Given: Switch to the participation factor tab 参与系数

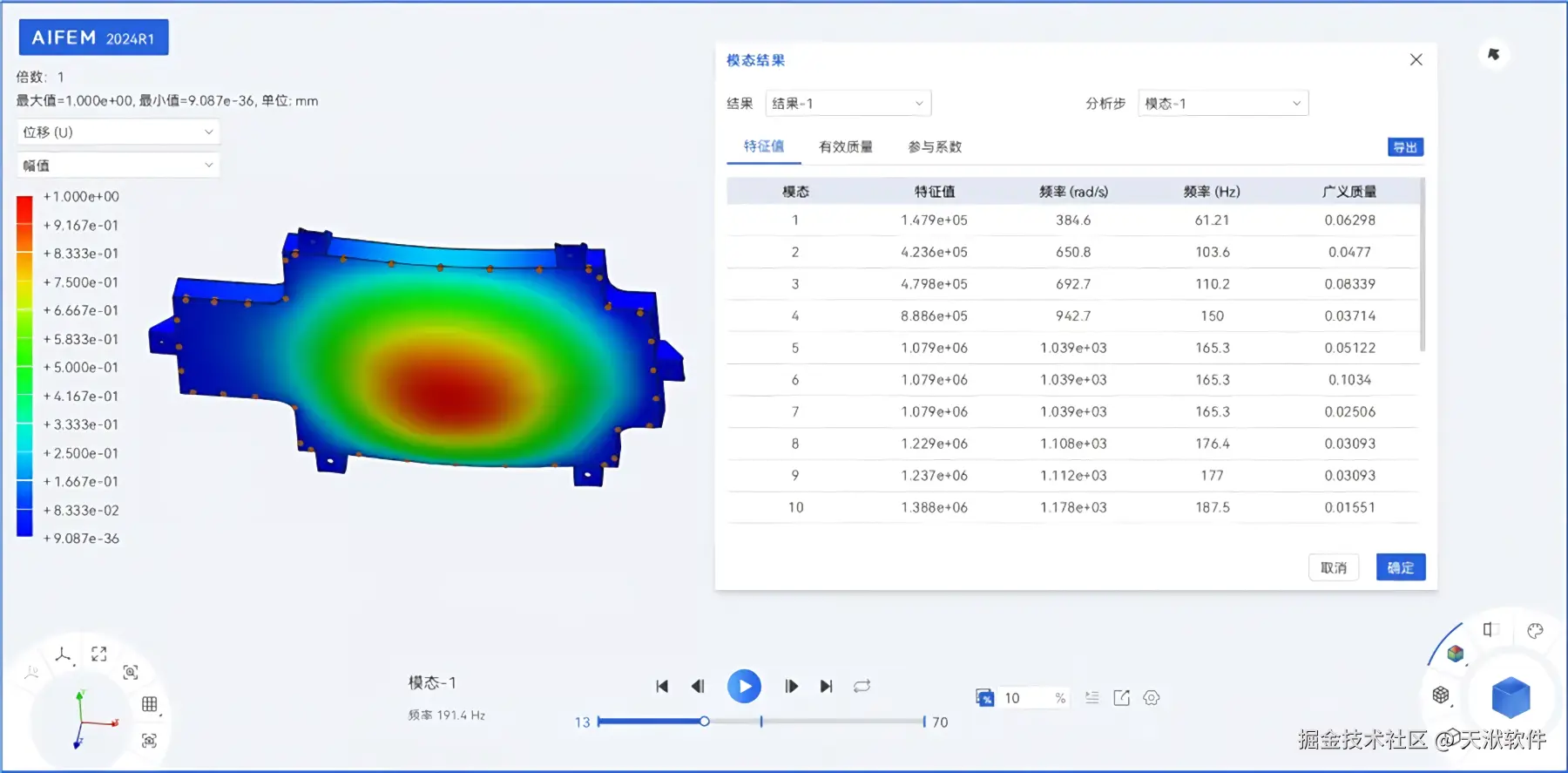Looking at the screenshot, I should point(935,147).
